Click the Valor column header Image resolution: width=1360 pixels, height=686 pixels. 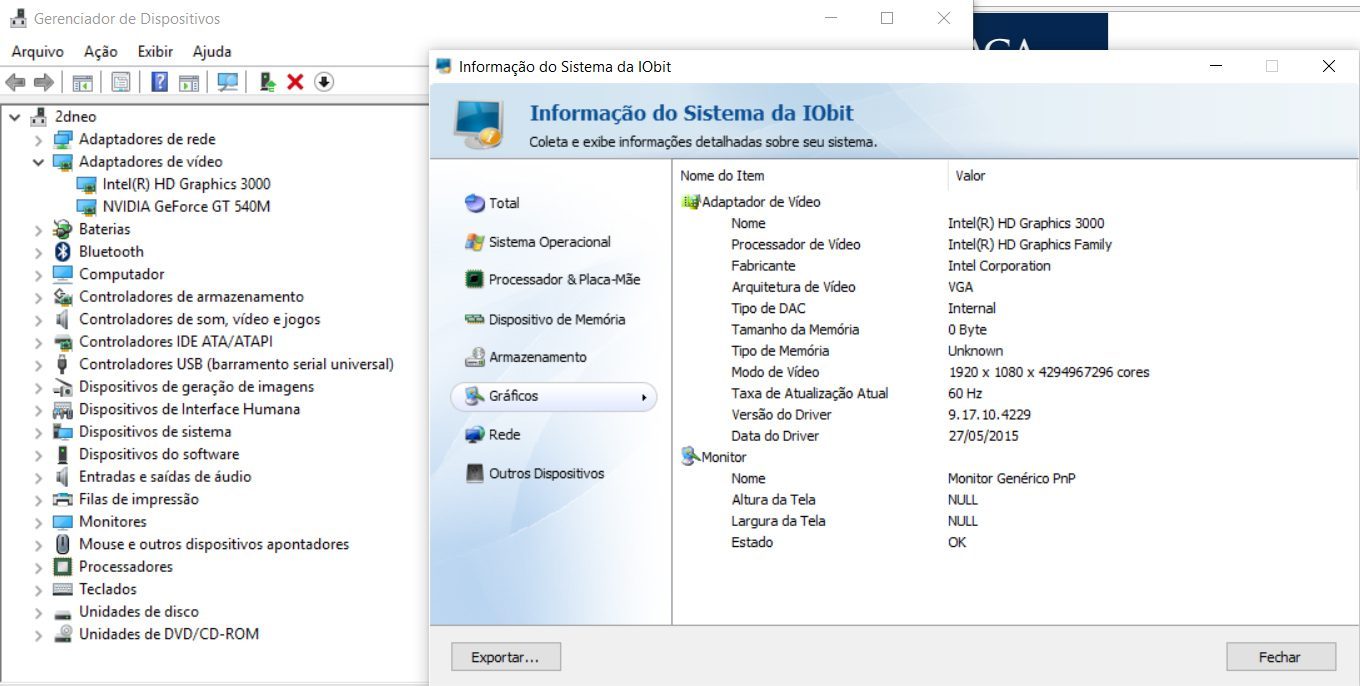pos(970,176)
